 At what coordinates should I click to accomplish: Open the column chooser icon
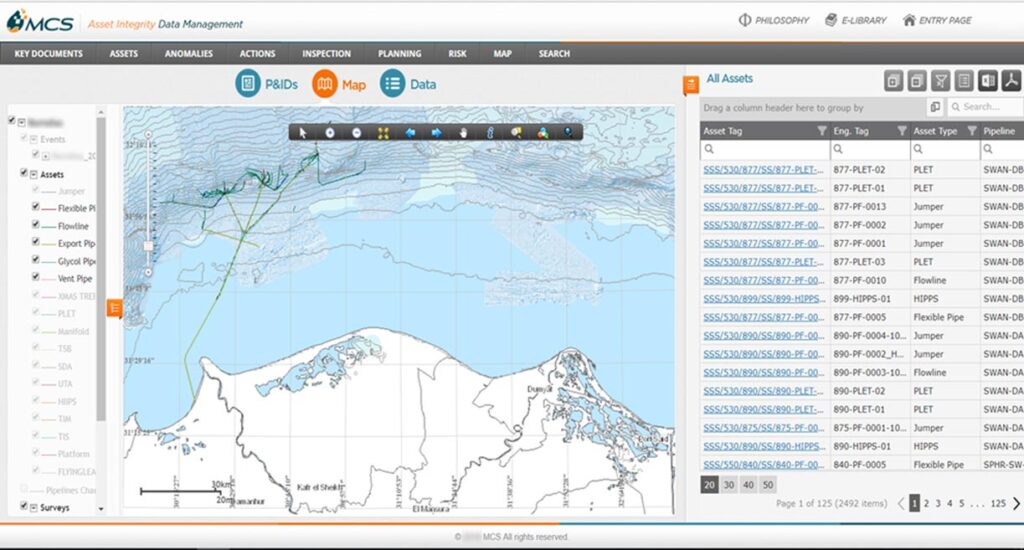click(934, 107)
